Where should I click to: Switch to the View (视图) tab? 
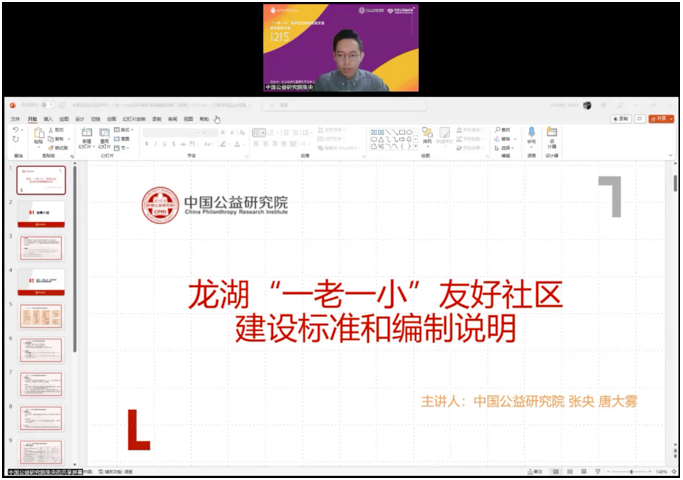188,119
